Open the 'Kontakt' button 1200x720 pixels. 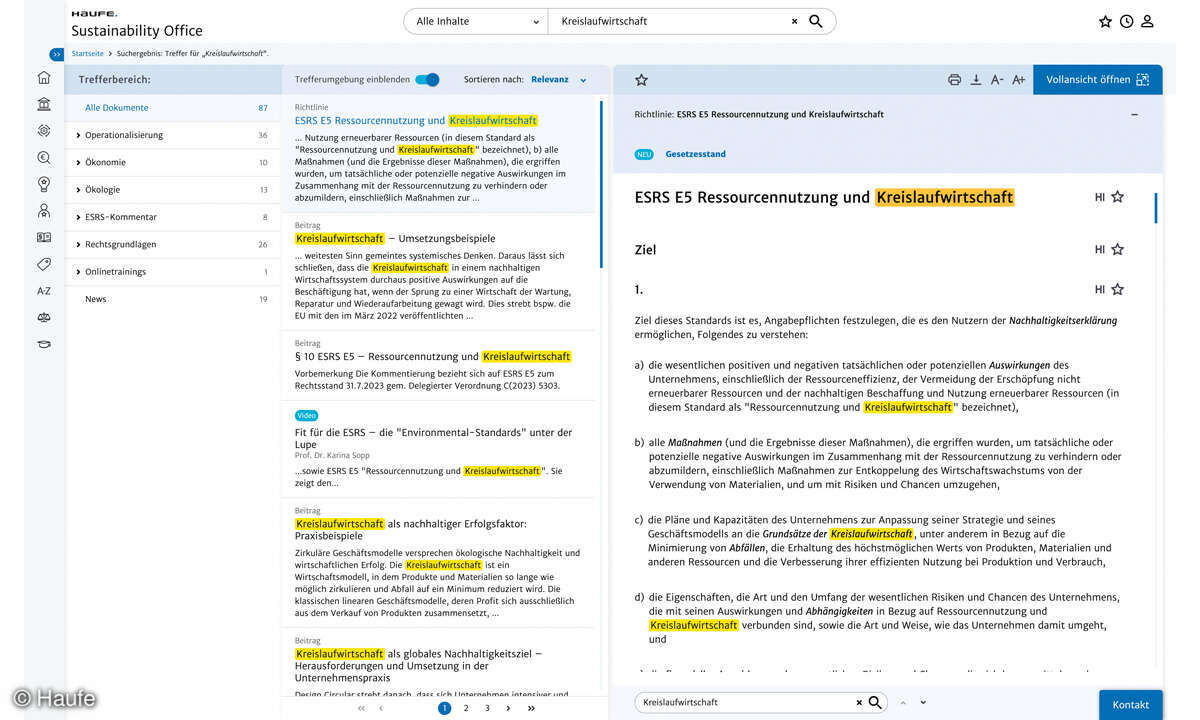[1130, 705]
